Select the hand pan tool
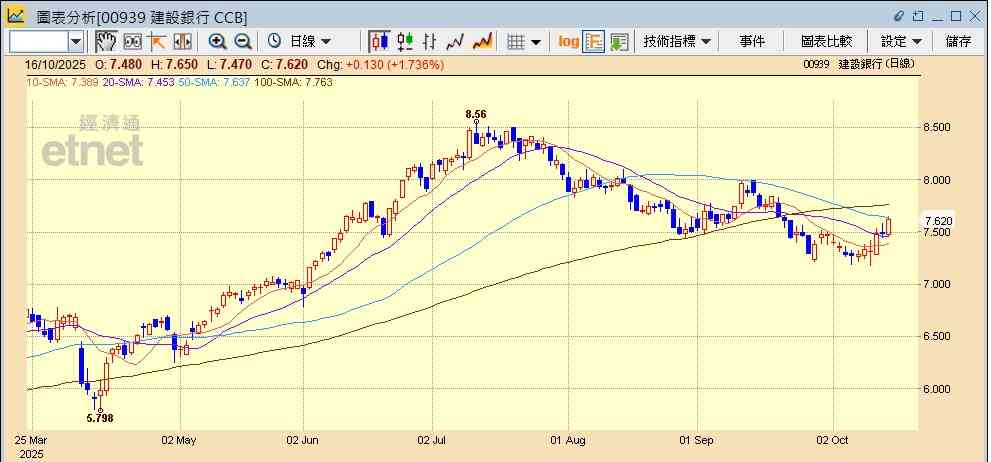 click(x=106, y=41)
